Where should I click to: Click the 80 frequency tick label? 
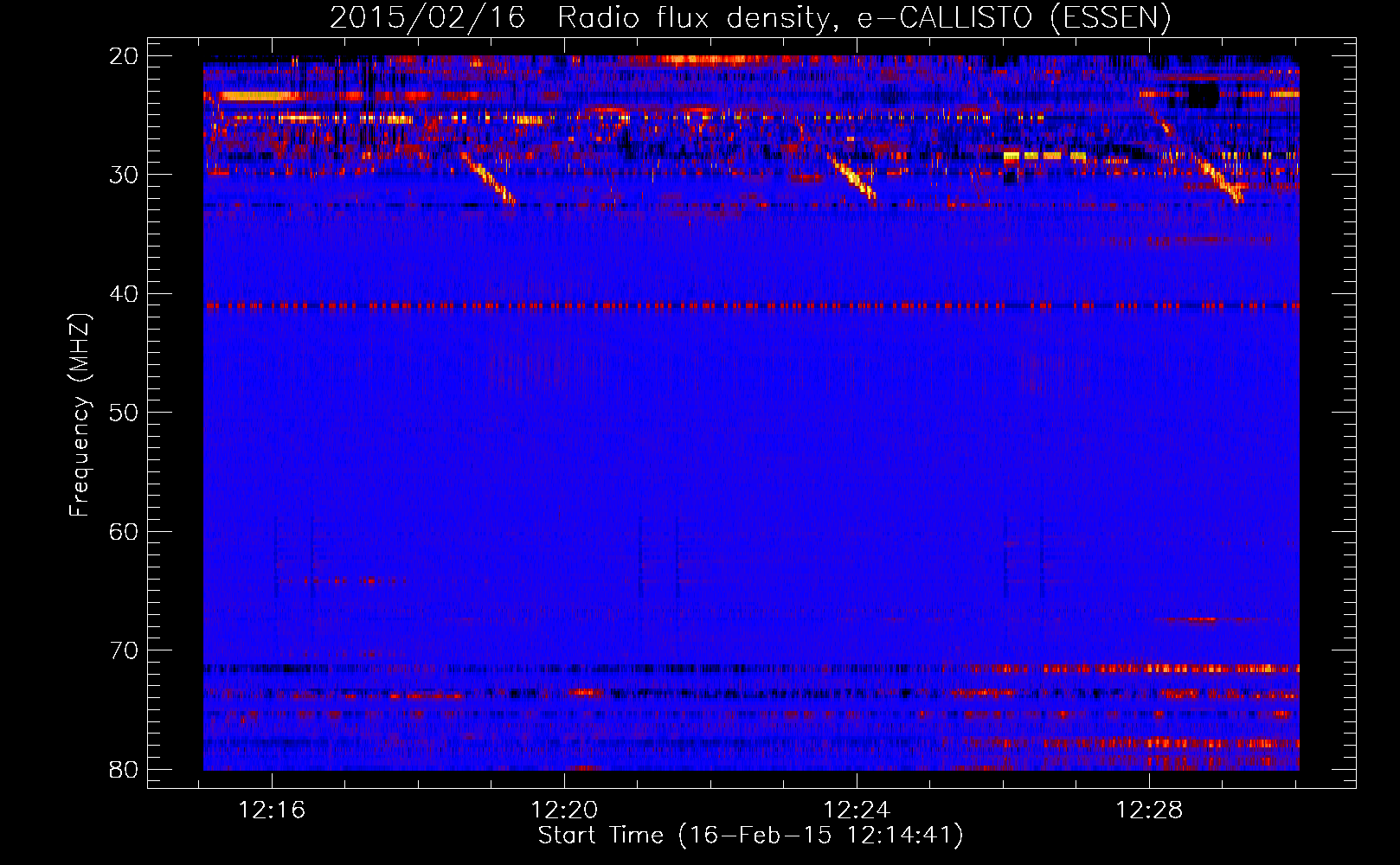click(124, 770)
